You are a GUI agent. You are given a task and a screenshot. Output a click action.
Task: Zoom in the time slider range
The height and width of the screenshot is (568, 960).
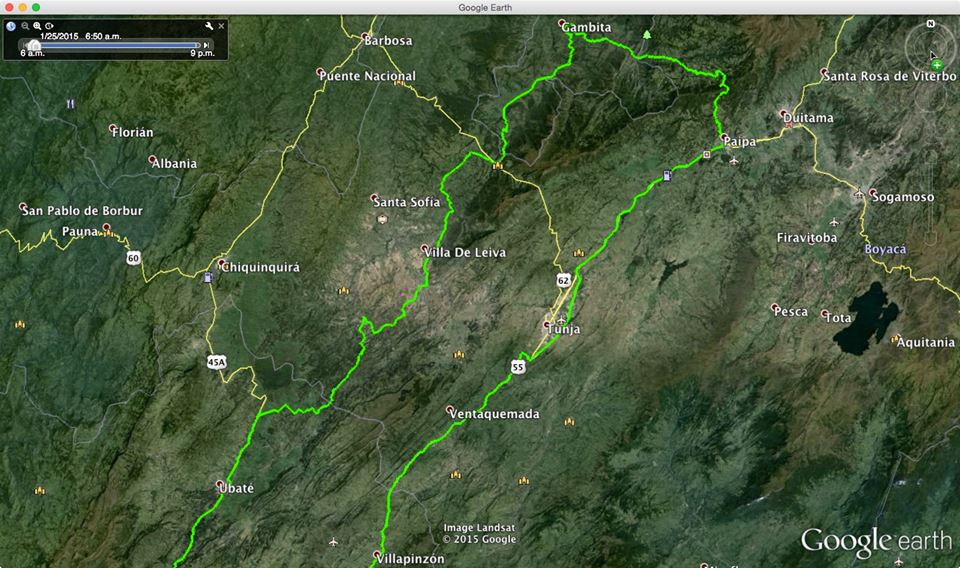coord(37,26)
